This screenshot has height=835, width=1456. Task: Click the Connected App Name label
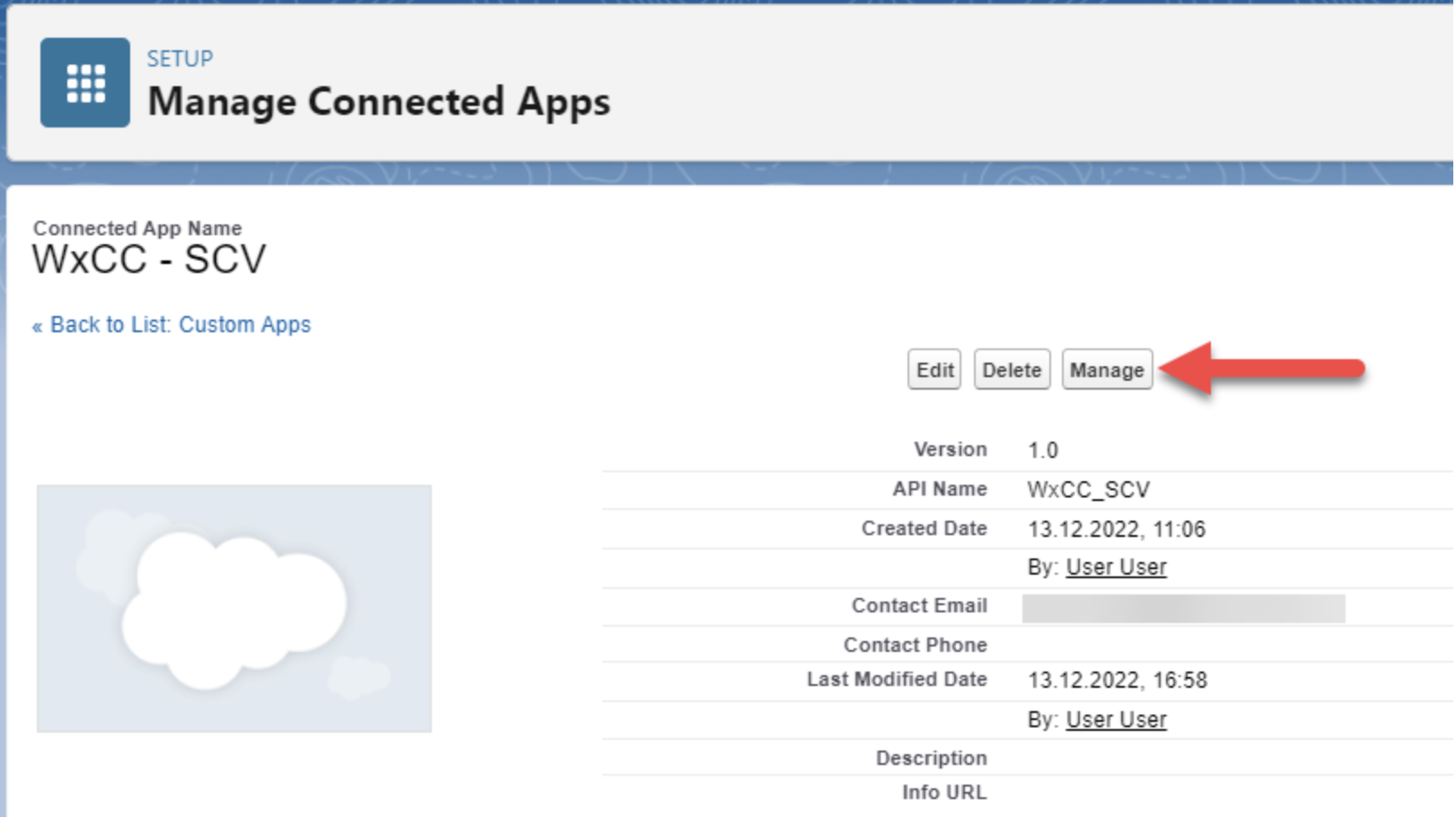pos(137,228)
